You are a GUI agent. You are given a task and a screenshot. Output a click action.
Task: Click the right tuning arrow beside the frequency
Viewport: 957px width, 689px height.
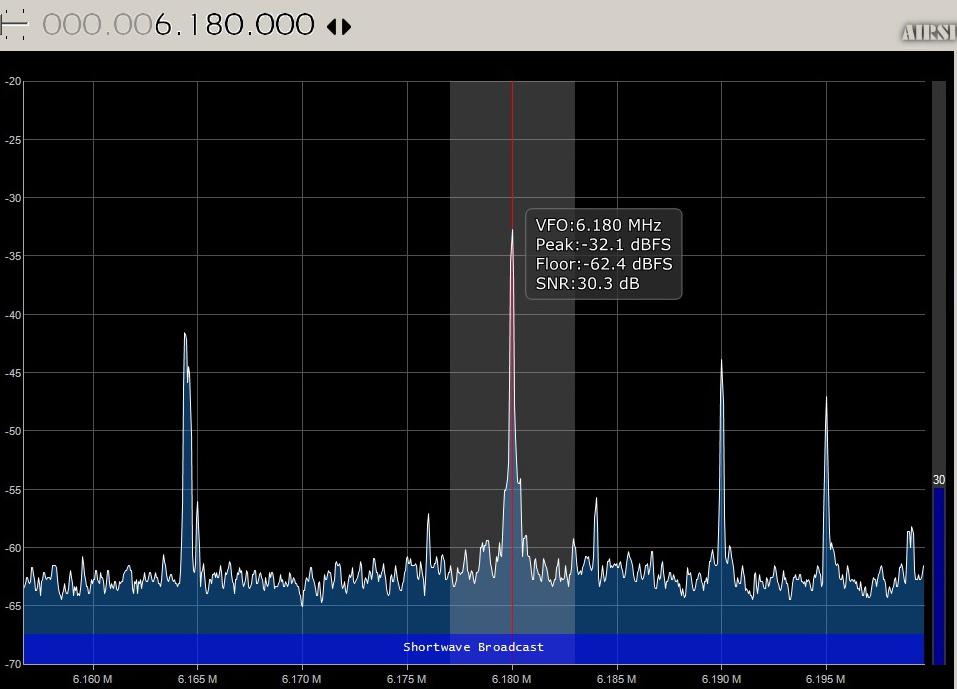click(x=347, y=26)
